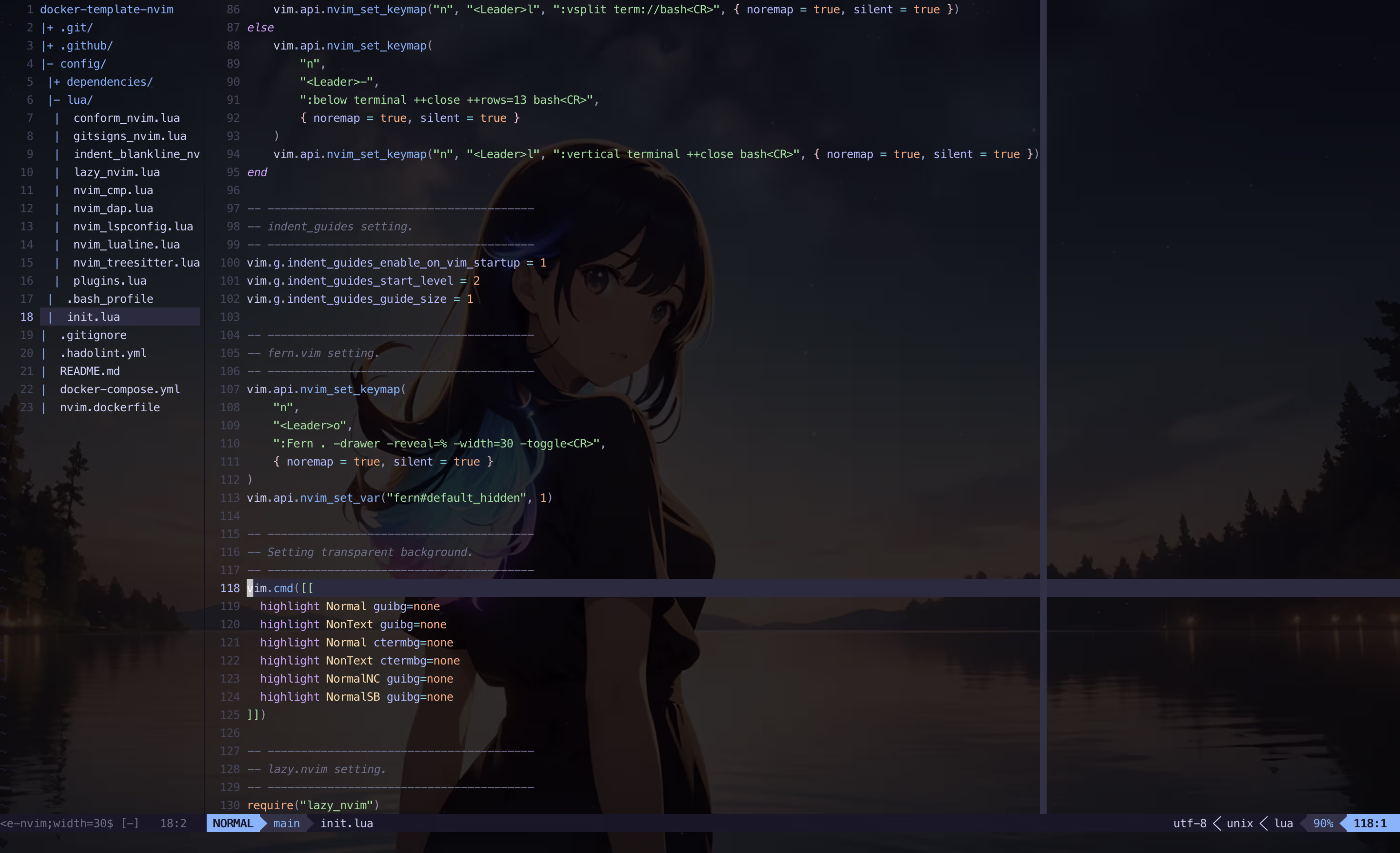
Task: Click highlight NormalSB guibg=none line
Action: [357, 697]
